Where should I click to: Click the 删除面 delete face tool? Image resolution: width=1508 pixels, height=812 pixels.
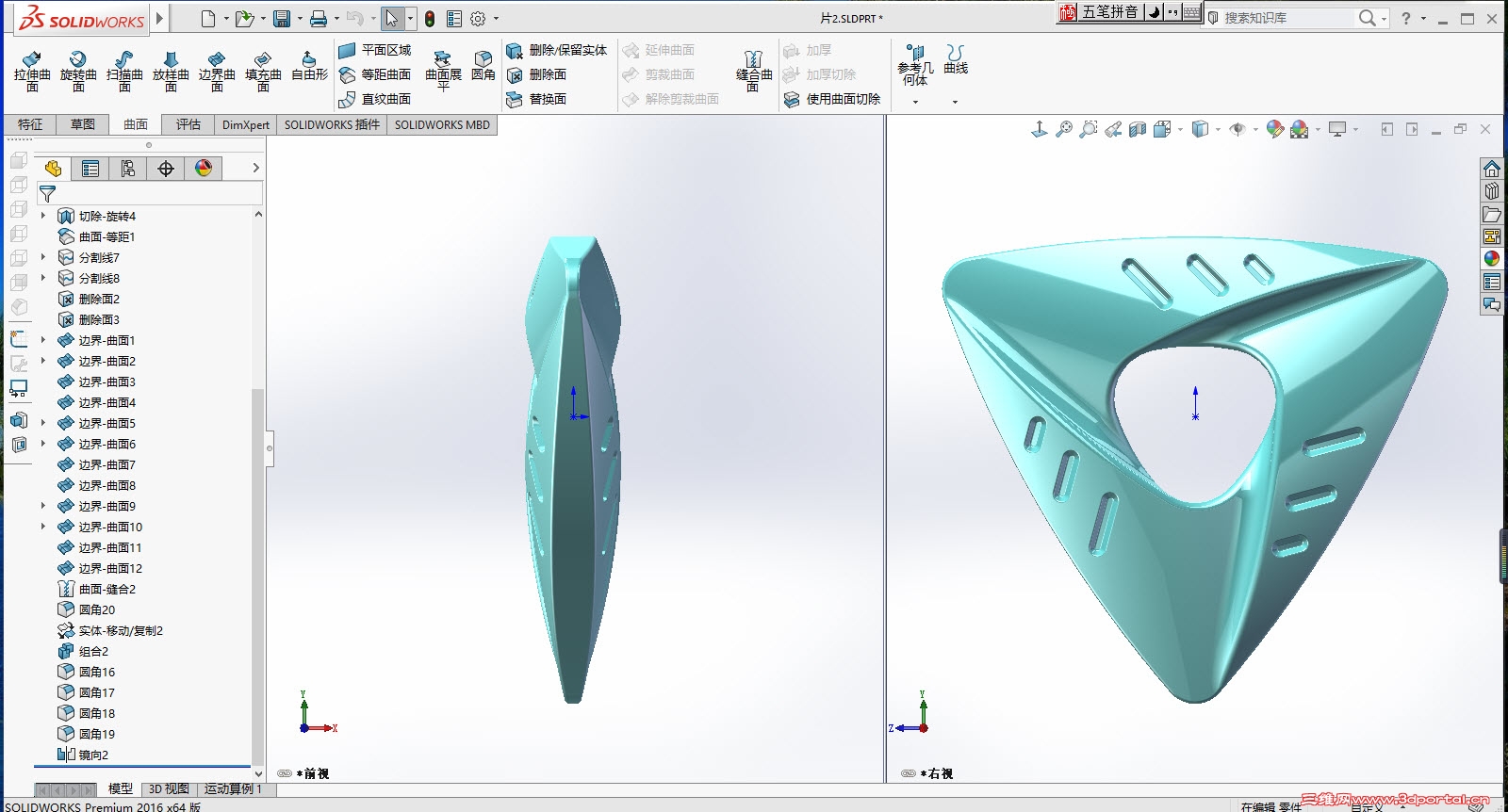coord(536,74)
